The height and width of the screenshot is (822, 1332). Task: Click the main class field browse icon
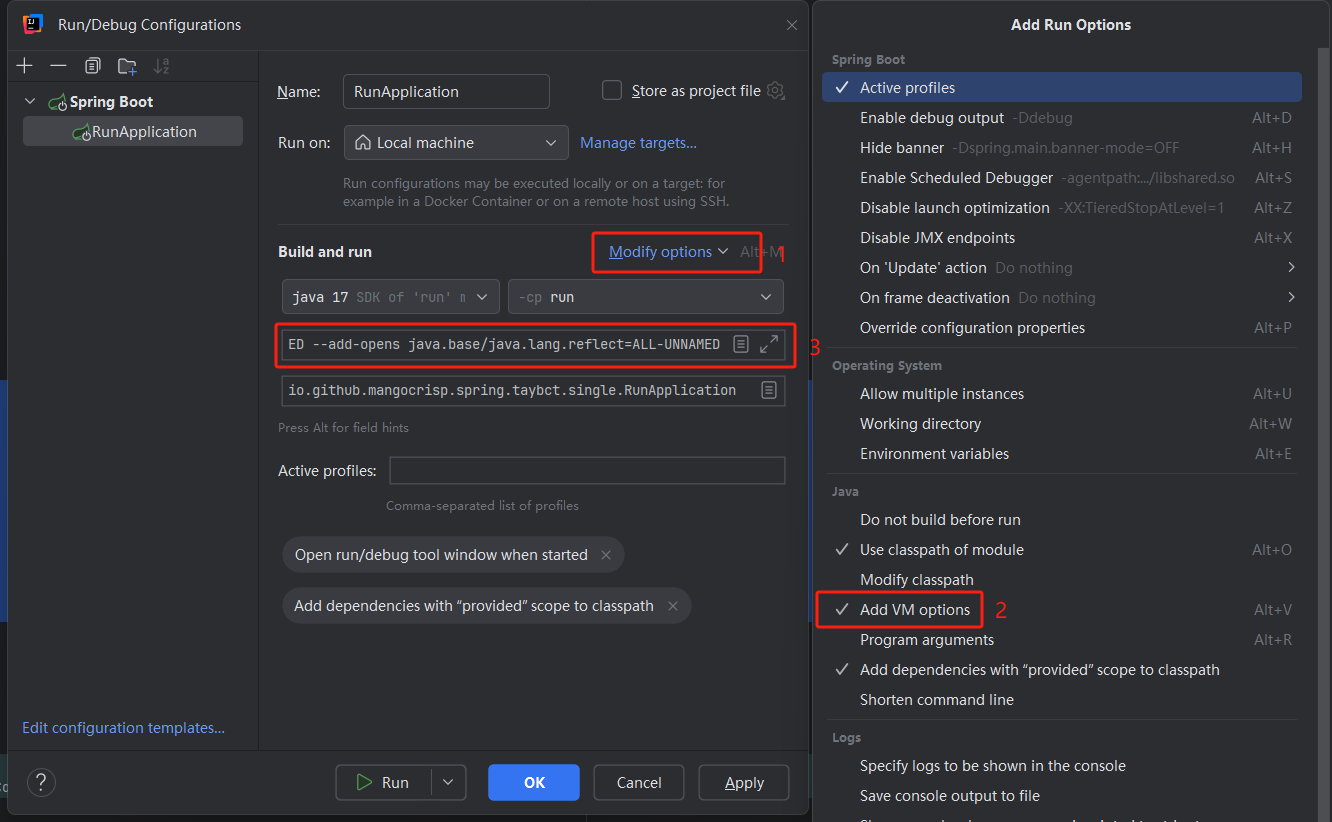point(769,390)
